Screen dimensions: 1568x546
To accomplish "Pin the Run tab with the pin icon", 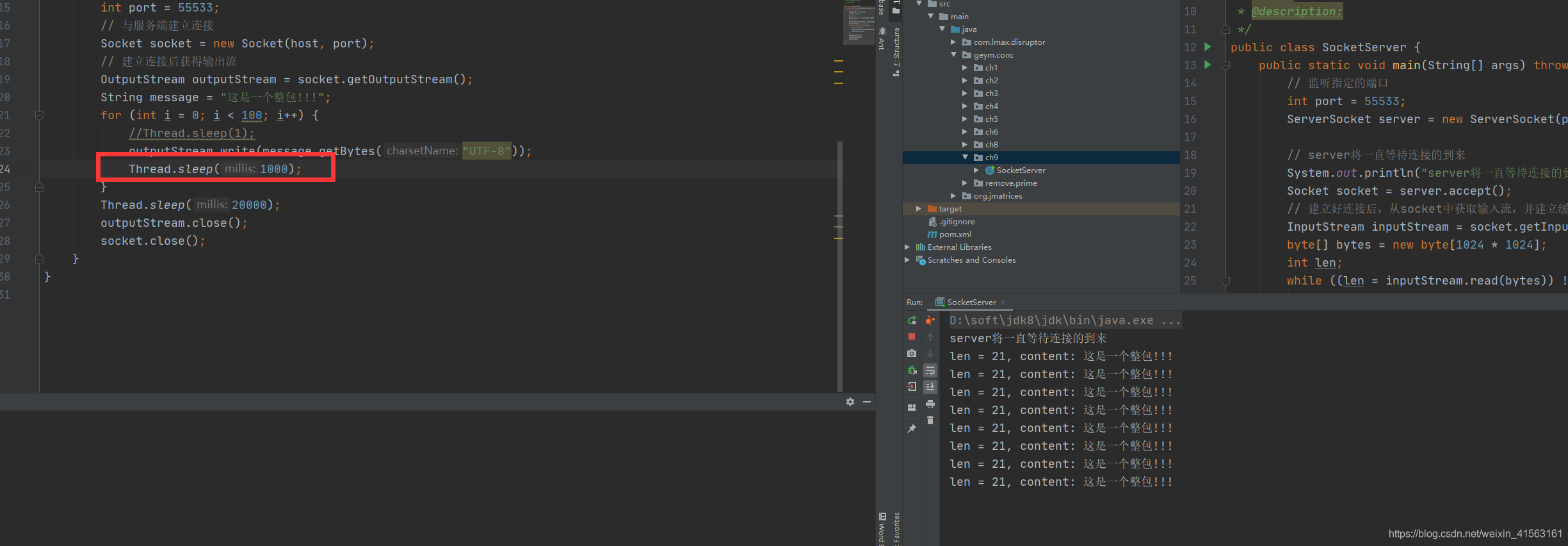I will [x=912, y=429].
